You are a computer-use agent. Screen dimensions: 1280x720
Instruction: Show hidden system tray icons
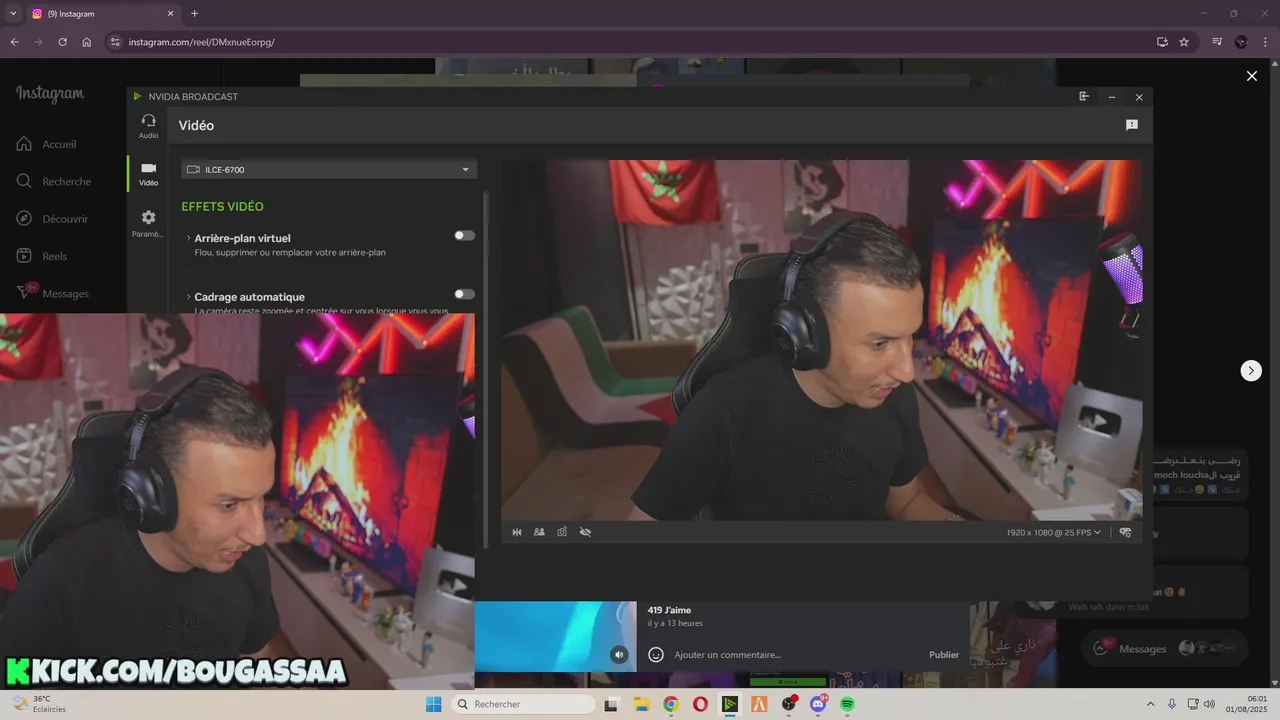coord(1149,704)
